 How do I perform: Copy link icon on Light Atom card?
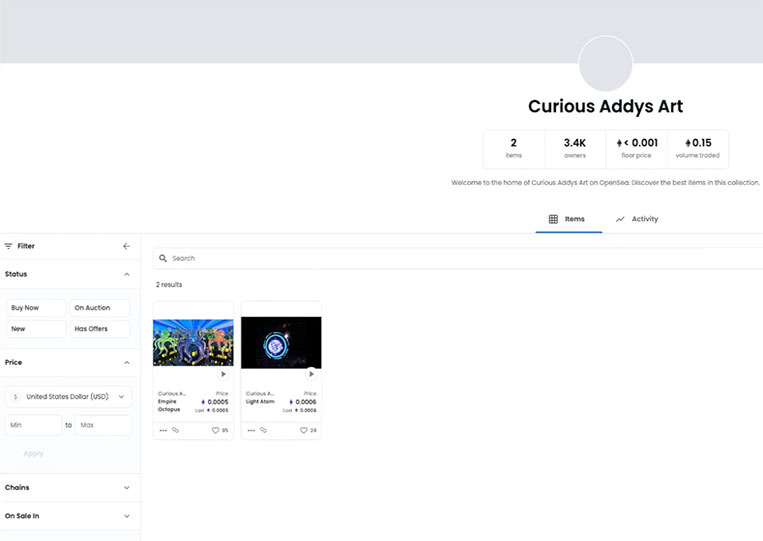(263, 430)
